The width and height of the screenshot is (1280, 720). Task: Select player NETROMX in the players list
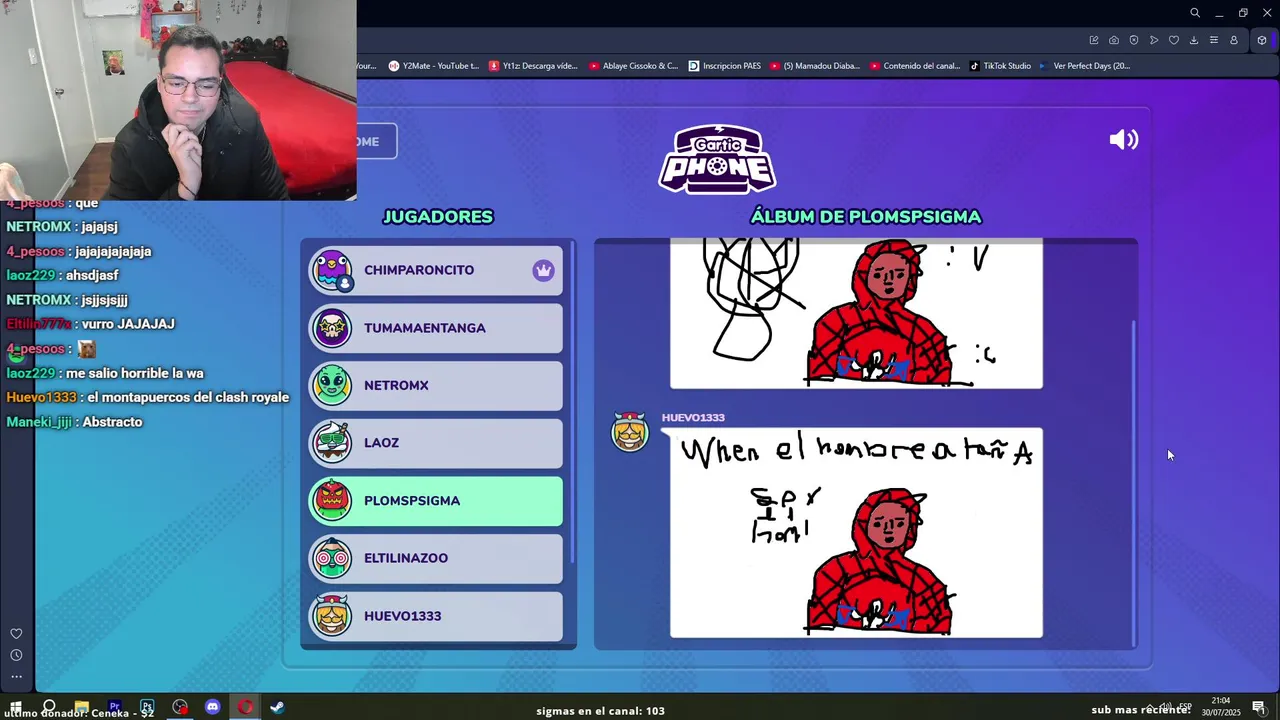coord(435,385)
